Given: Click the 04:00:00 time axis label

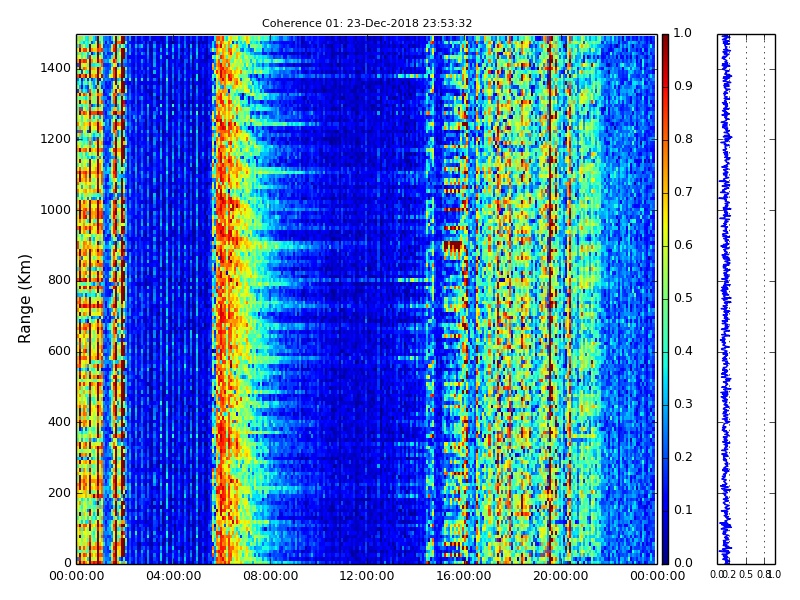Looking at the screenshot, I should 173,576.
